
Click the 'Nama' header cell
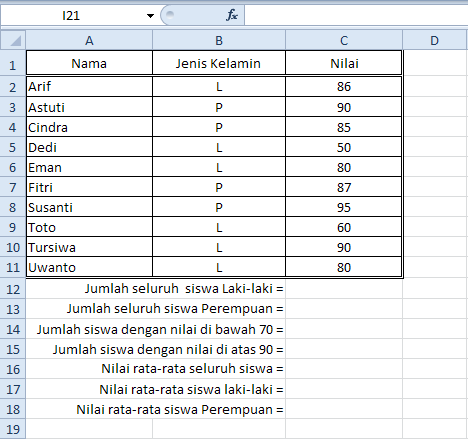tap(89, 63)
